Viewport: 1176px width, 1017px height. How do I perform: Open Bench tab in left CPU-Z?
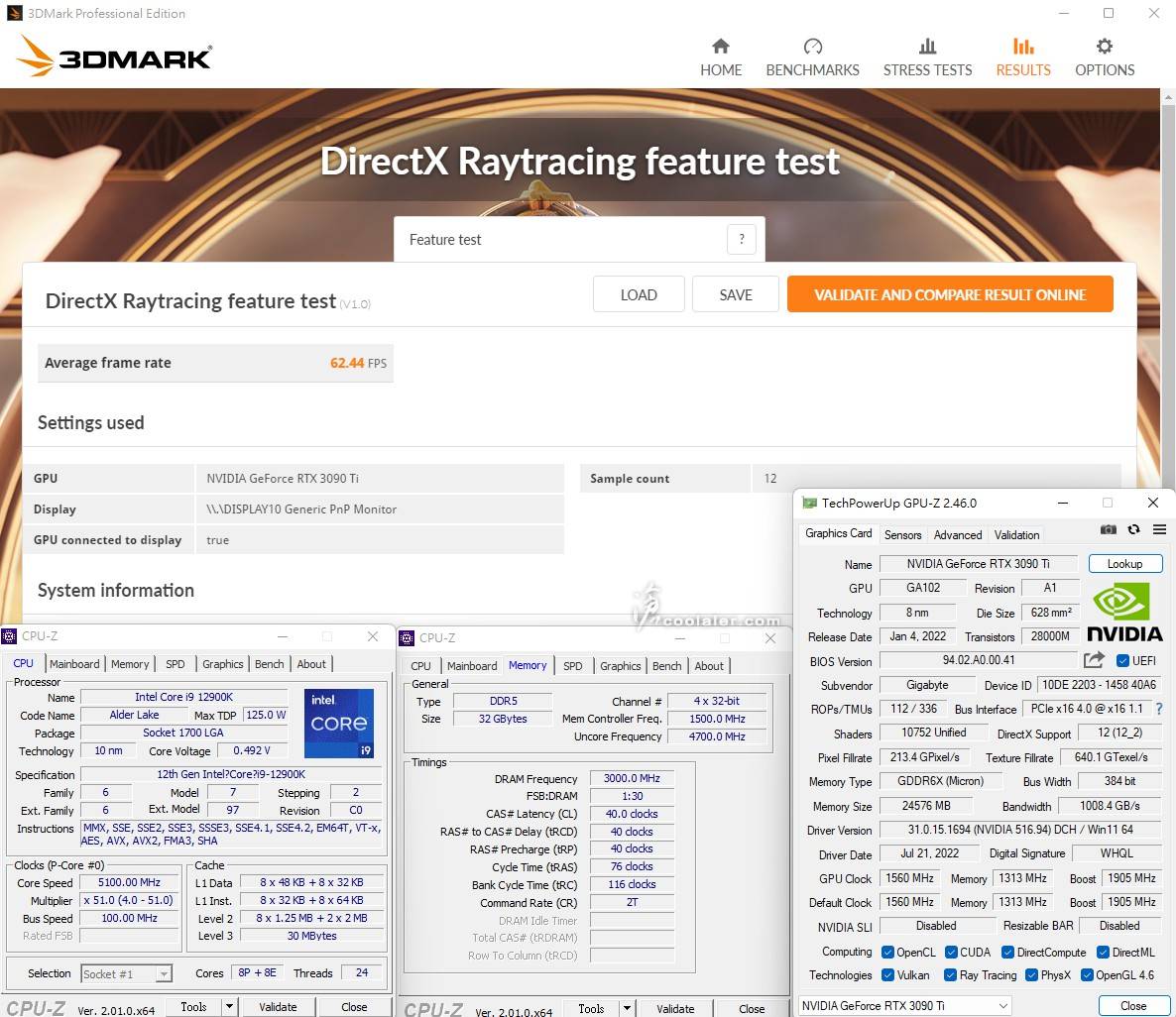tap(270, 664)
